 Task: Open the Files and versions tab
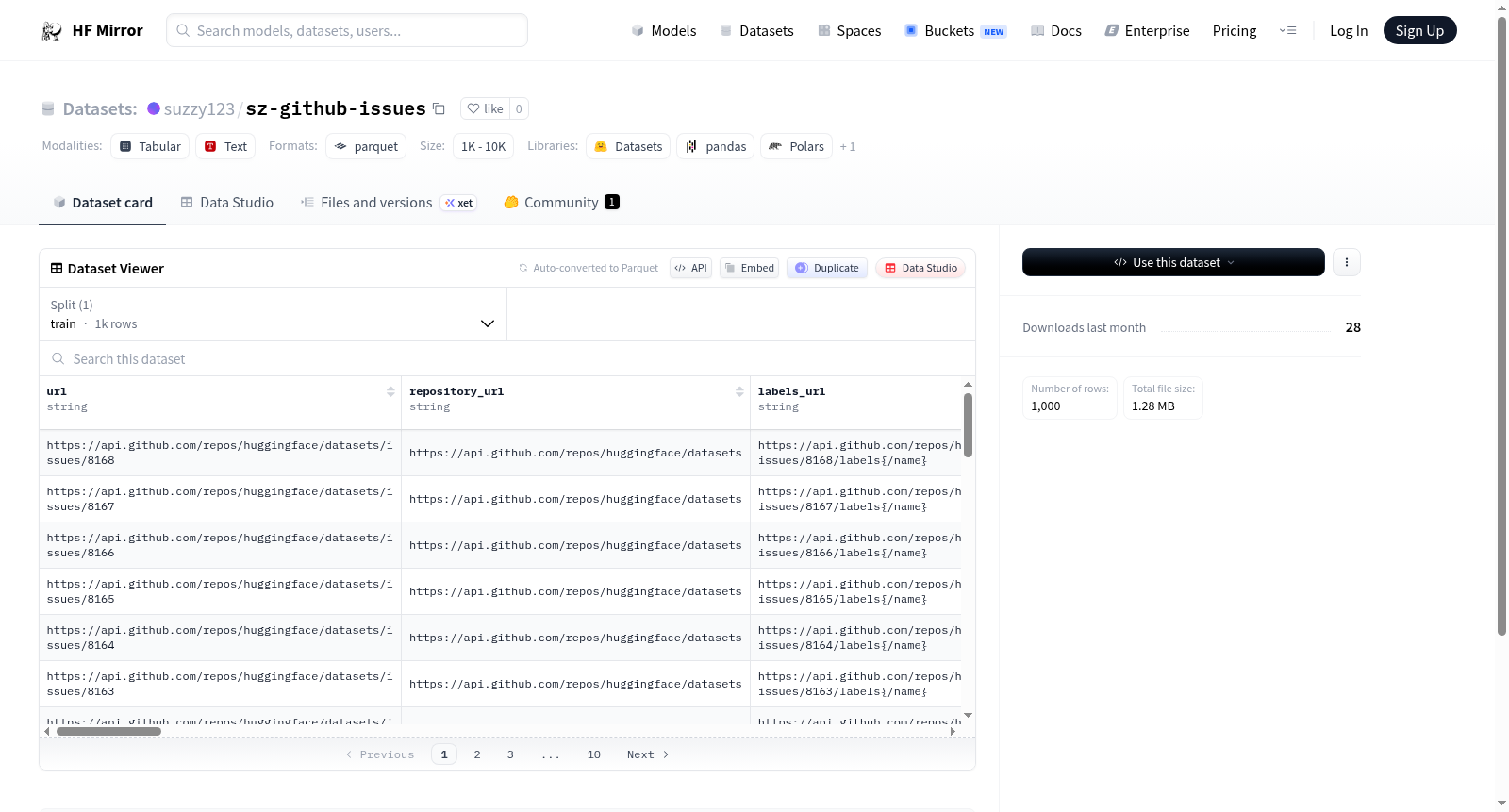(x=389, y=202)
